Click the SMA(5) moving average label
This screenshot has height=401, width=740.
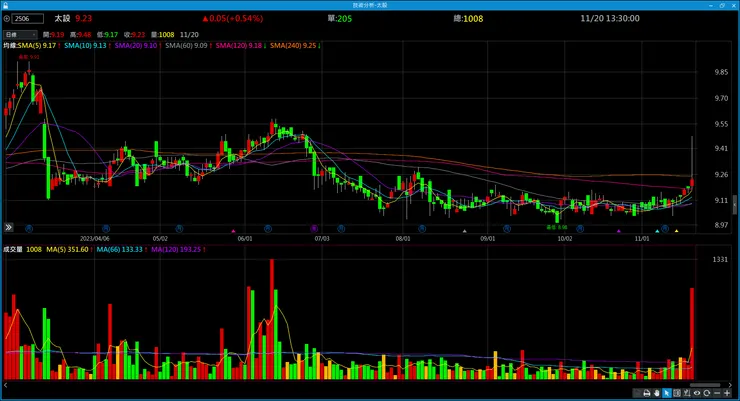(x=36, y=46)
